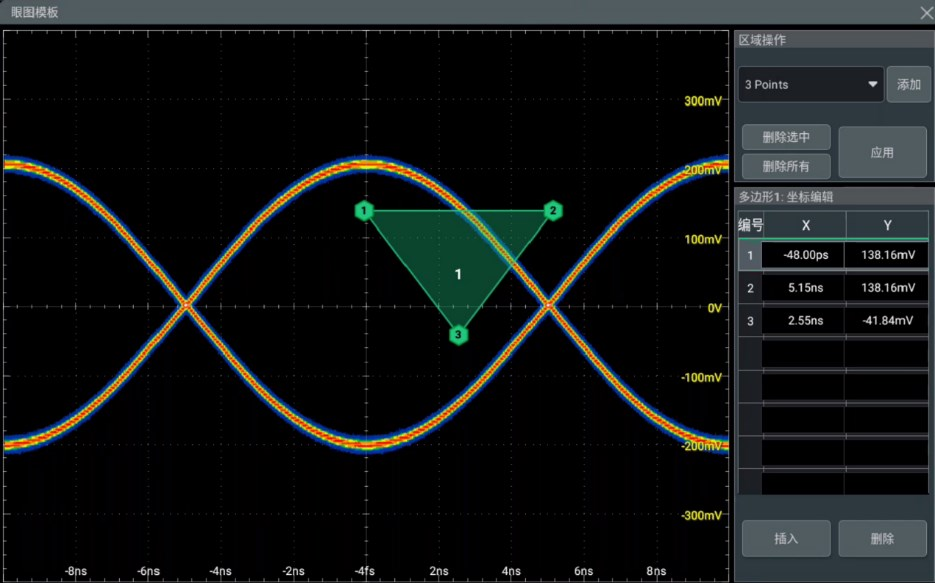Click the bottom 删除 delete button

[x=883, y=539]
